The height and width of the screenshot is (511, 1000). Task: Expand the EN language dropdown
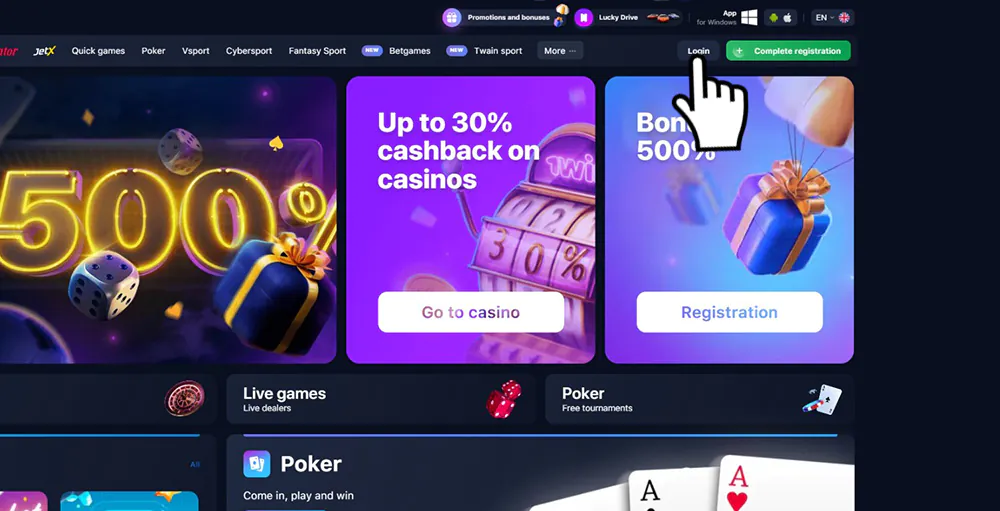pos(824,18)
